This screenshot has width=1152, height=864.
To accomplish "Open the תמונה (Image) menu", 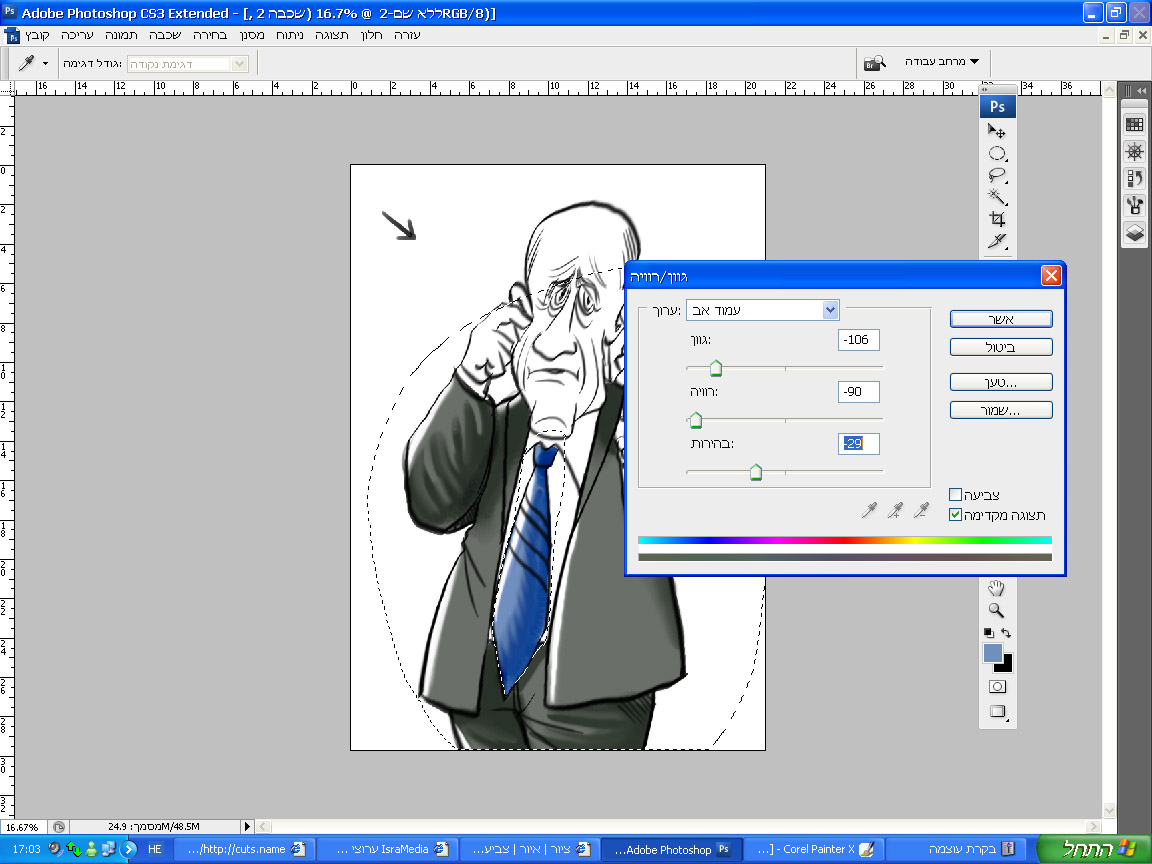I will pyautogui.click(x=121, y=35).
